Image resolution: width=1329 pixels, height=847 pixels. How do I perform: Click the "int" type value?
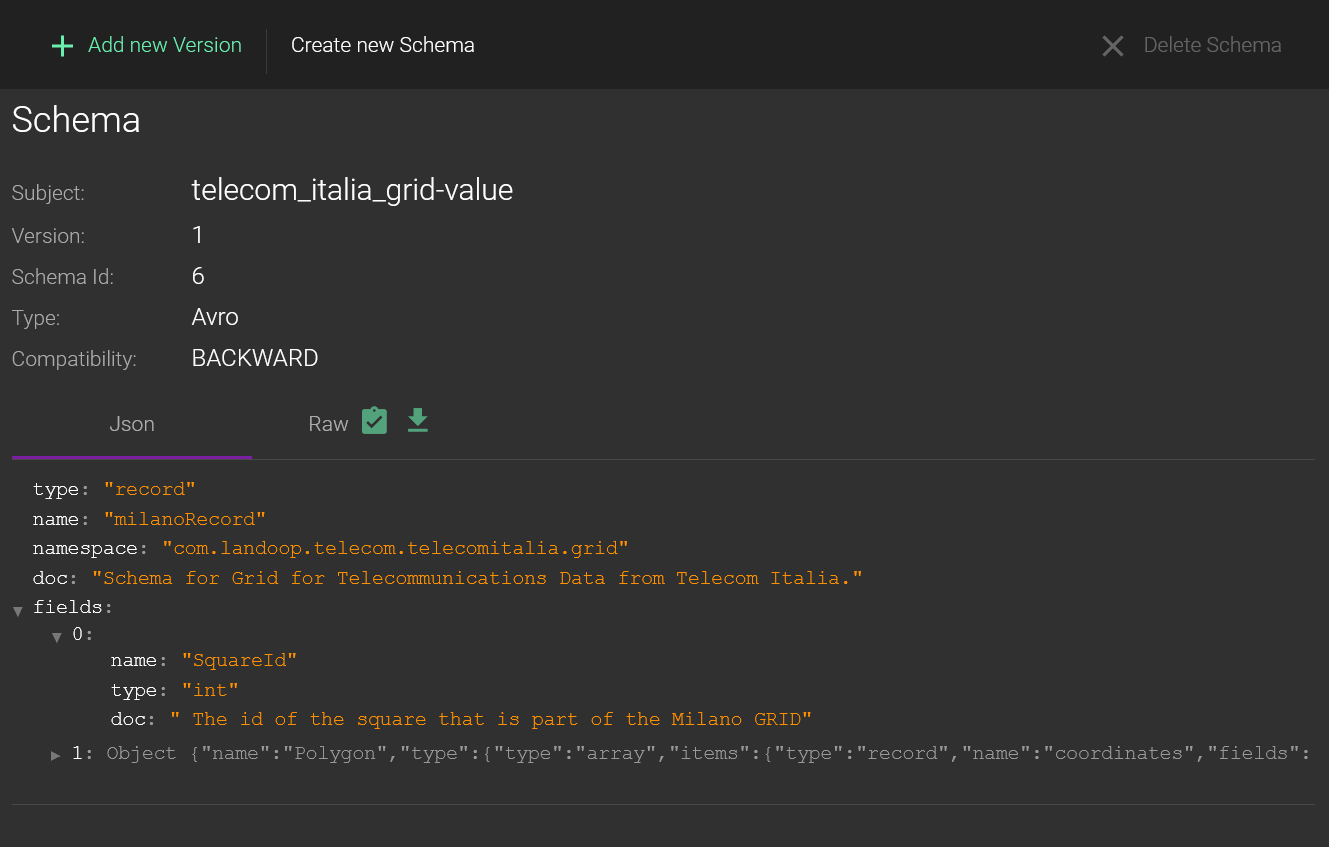click(x=210, y=690)
